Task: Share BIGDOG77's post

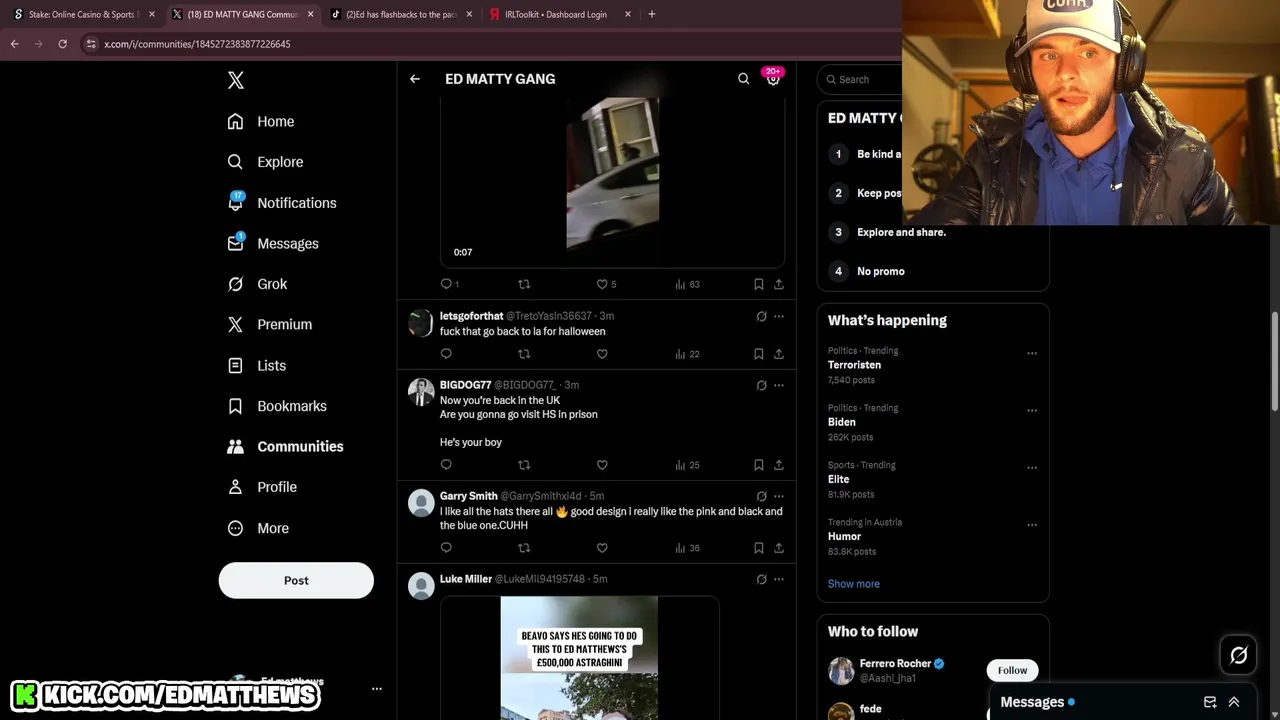Action: (x=779, y=465)
